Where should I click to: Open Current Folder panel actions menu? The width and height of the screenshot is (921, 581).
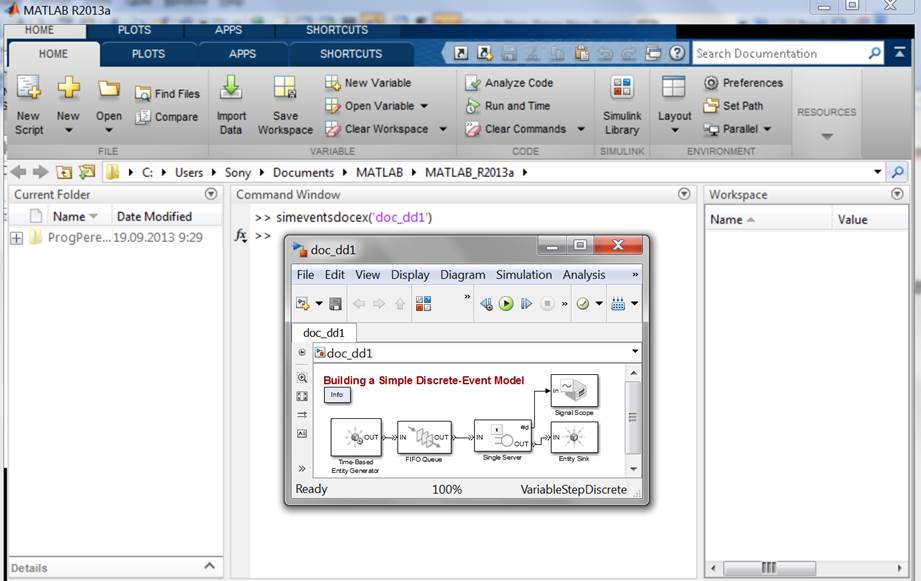pos(211,194)
